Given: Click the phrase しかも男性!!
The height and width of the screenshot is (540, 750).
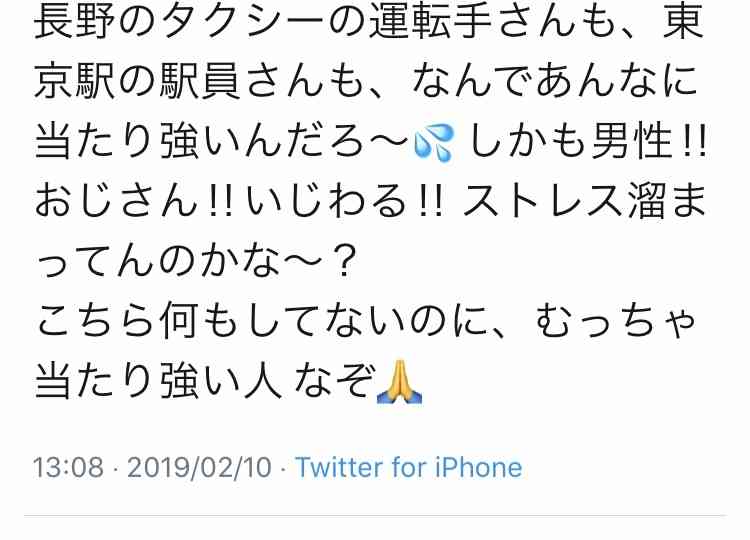Looking at the screenshot, I should 588,142.
